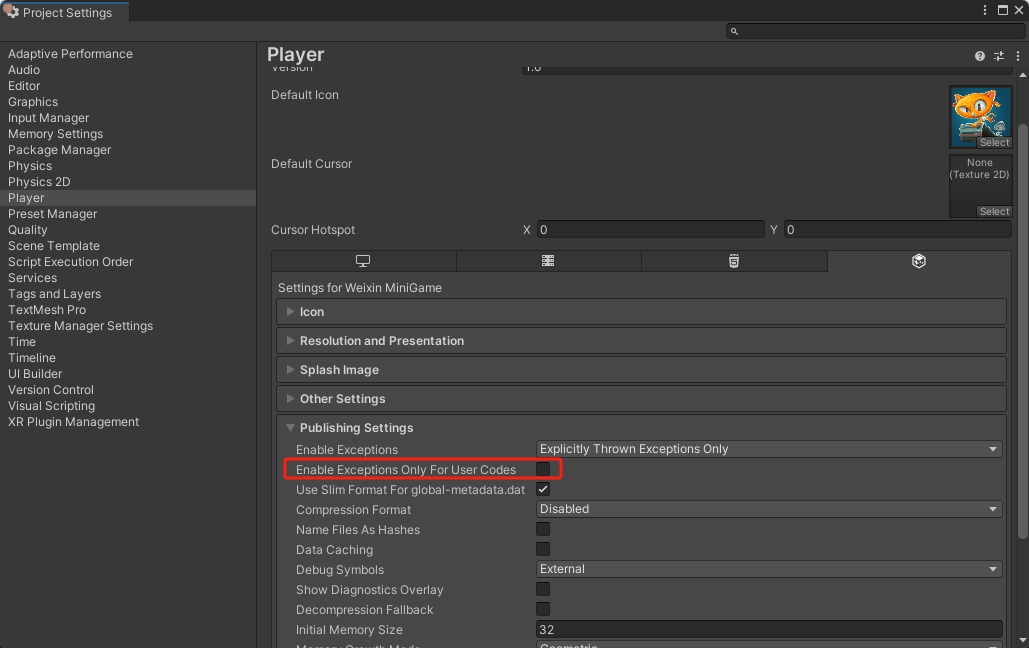1029x648 pixels.
Task: Open Quality settings in the sidebar
Action: point(28,230)
